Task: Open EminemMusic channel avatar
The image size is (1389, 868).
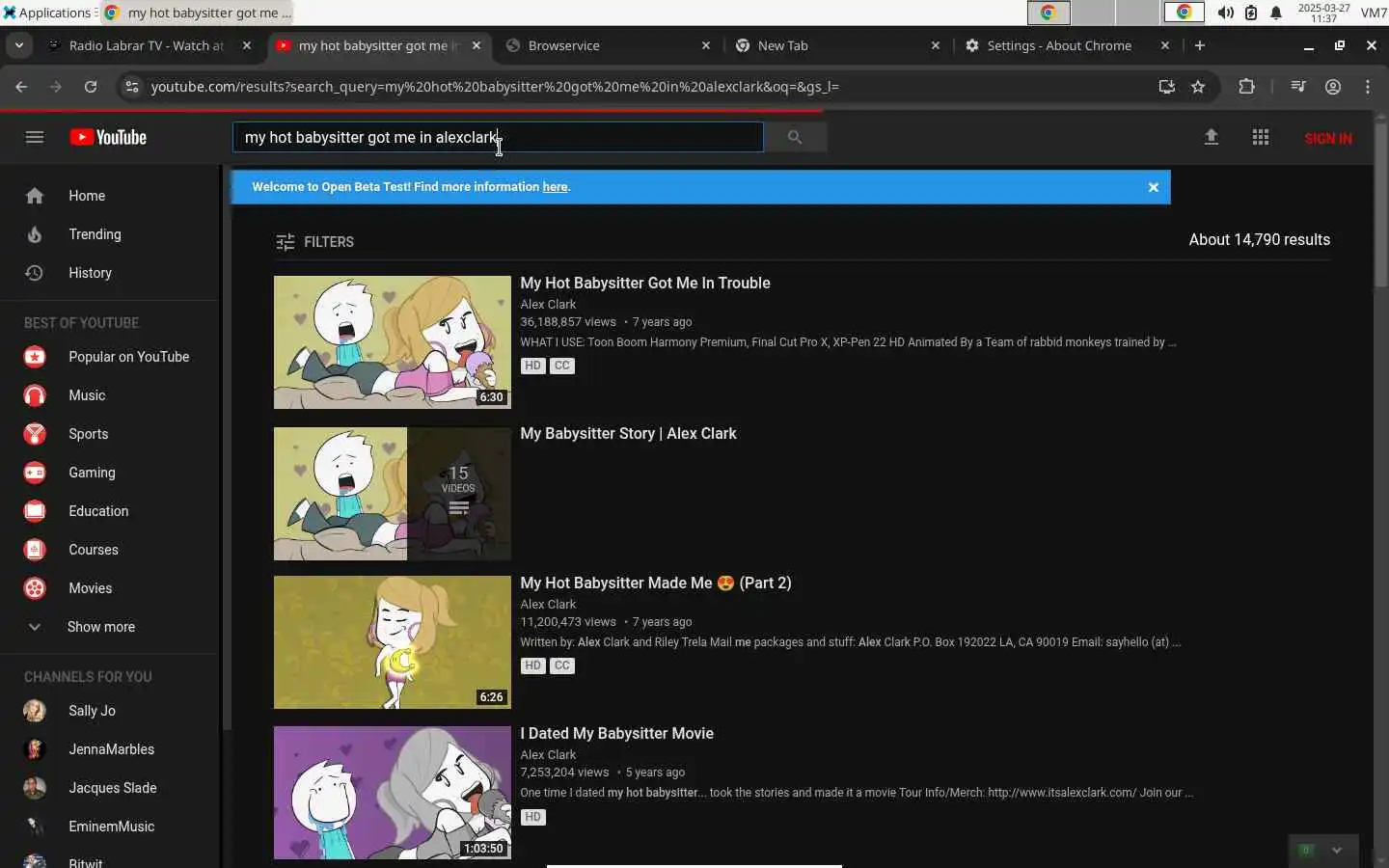Action: click(35, 827)
